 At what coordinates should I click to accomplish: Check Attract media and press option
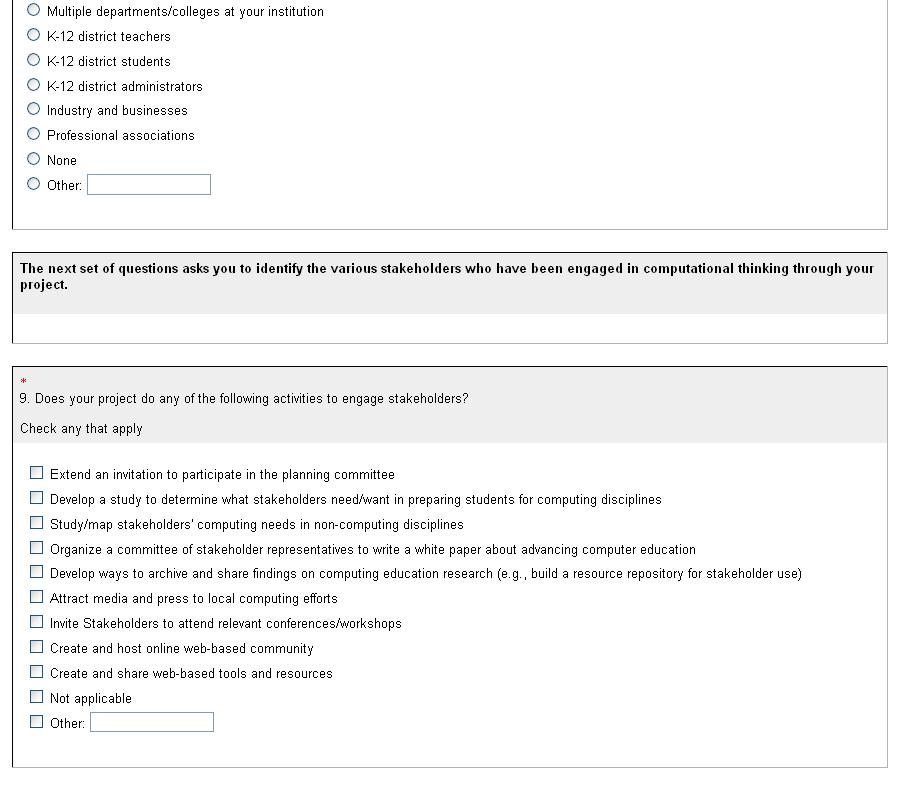[x=37, y=597]
